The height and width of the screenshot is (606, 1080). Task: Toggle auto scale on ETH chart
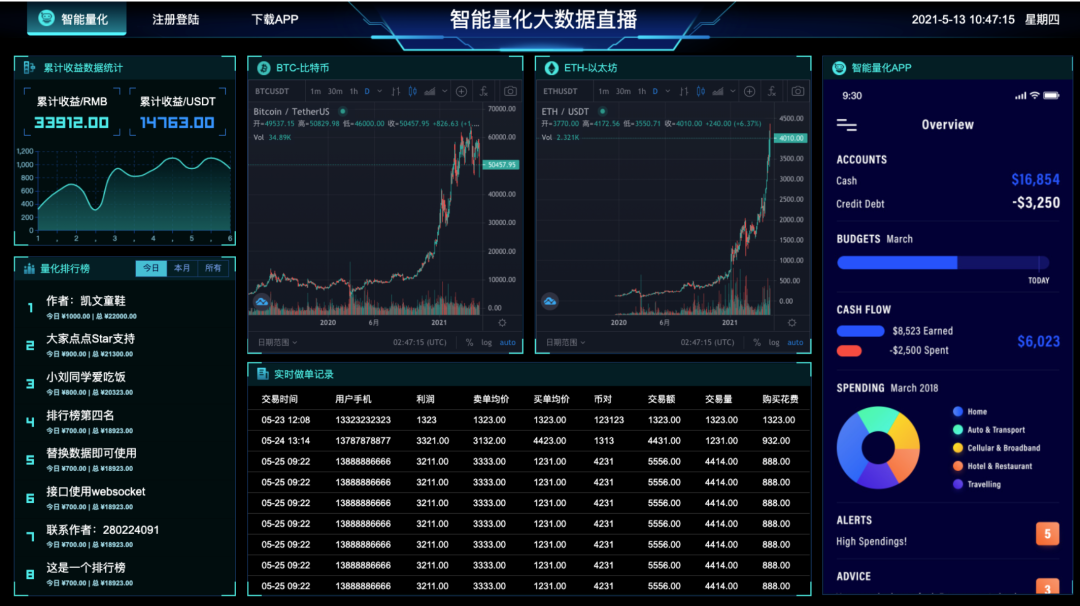click(x=796, y=342)
